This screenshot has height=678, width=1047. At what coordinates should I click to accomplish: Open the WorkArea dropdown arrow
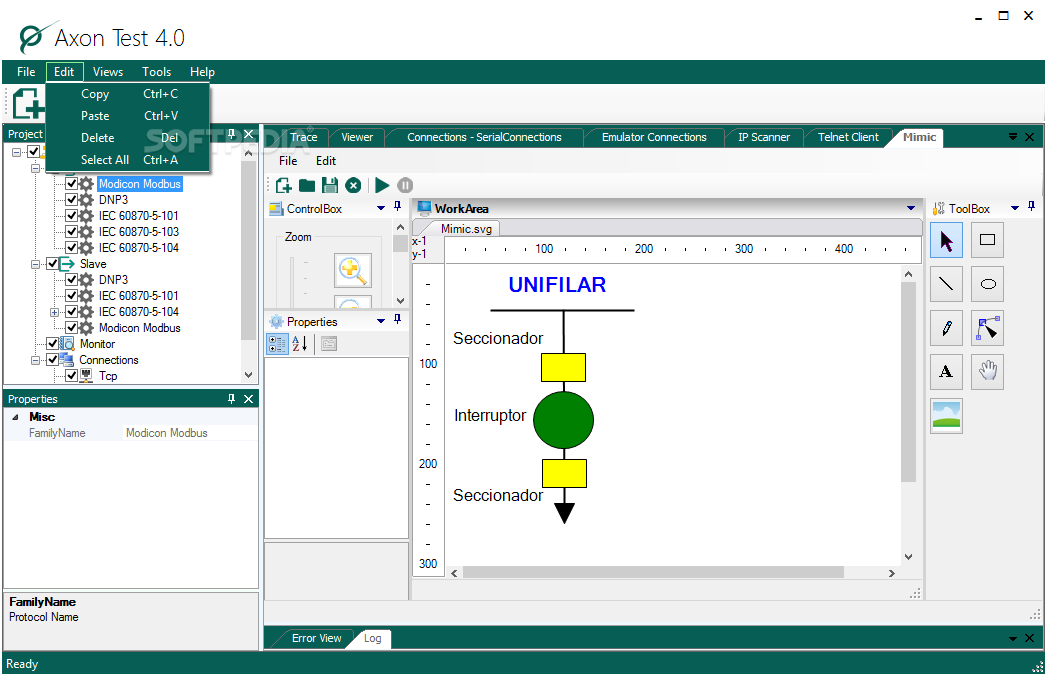(x=911, y=208)
